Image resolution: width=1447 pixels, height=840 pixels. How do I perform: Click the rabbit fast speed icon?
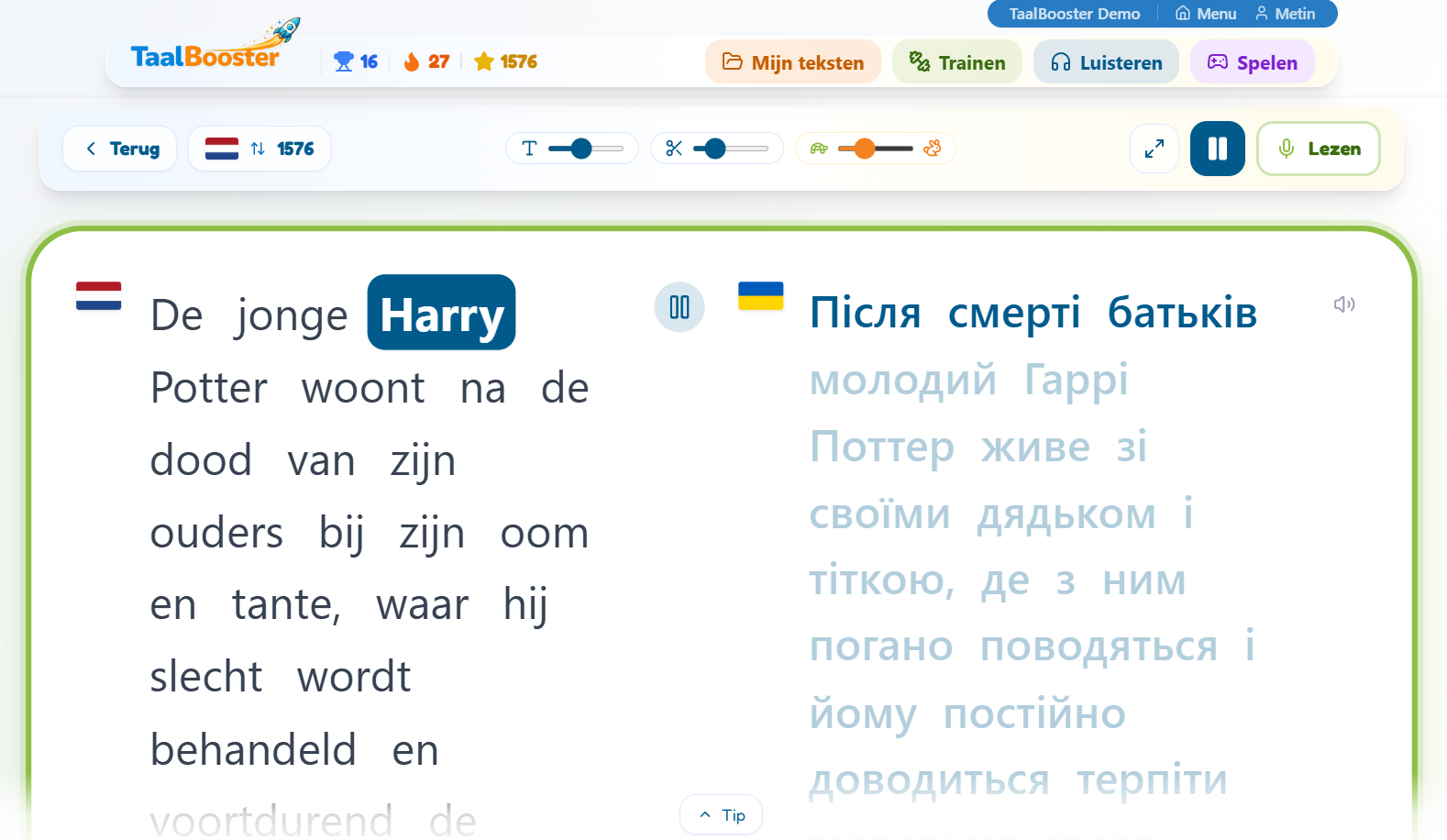[933, 149]
